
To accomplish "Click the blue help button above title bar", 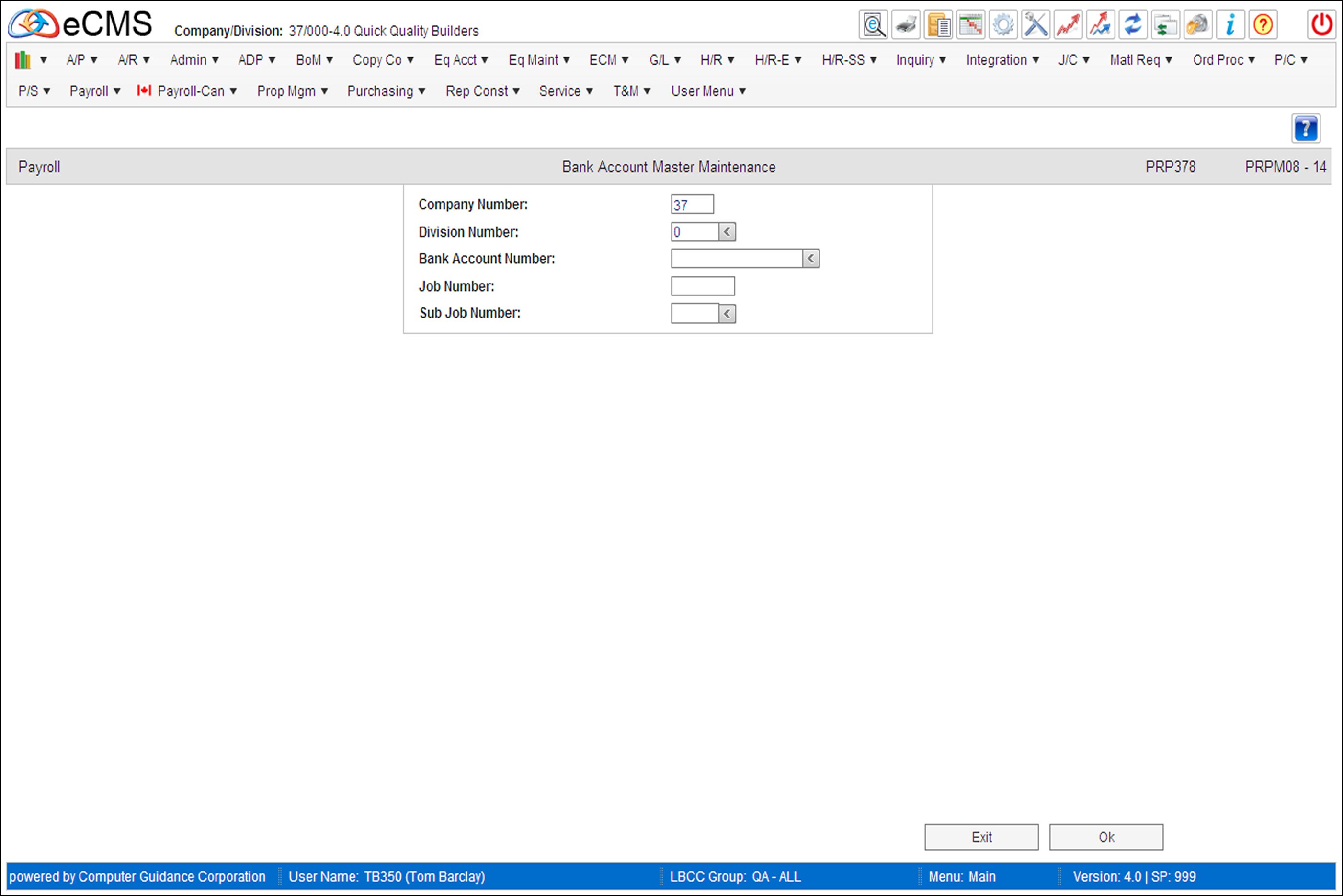I will coord(1306,128).
